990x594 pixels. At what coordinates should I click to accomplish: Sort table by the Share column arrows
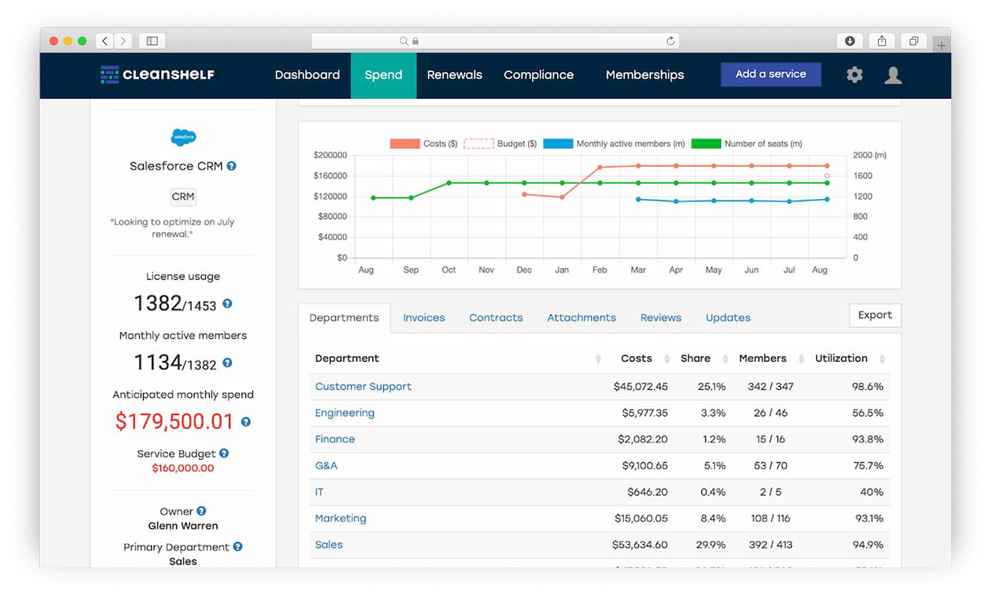pos(725,359)
